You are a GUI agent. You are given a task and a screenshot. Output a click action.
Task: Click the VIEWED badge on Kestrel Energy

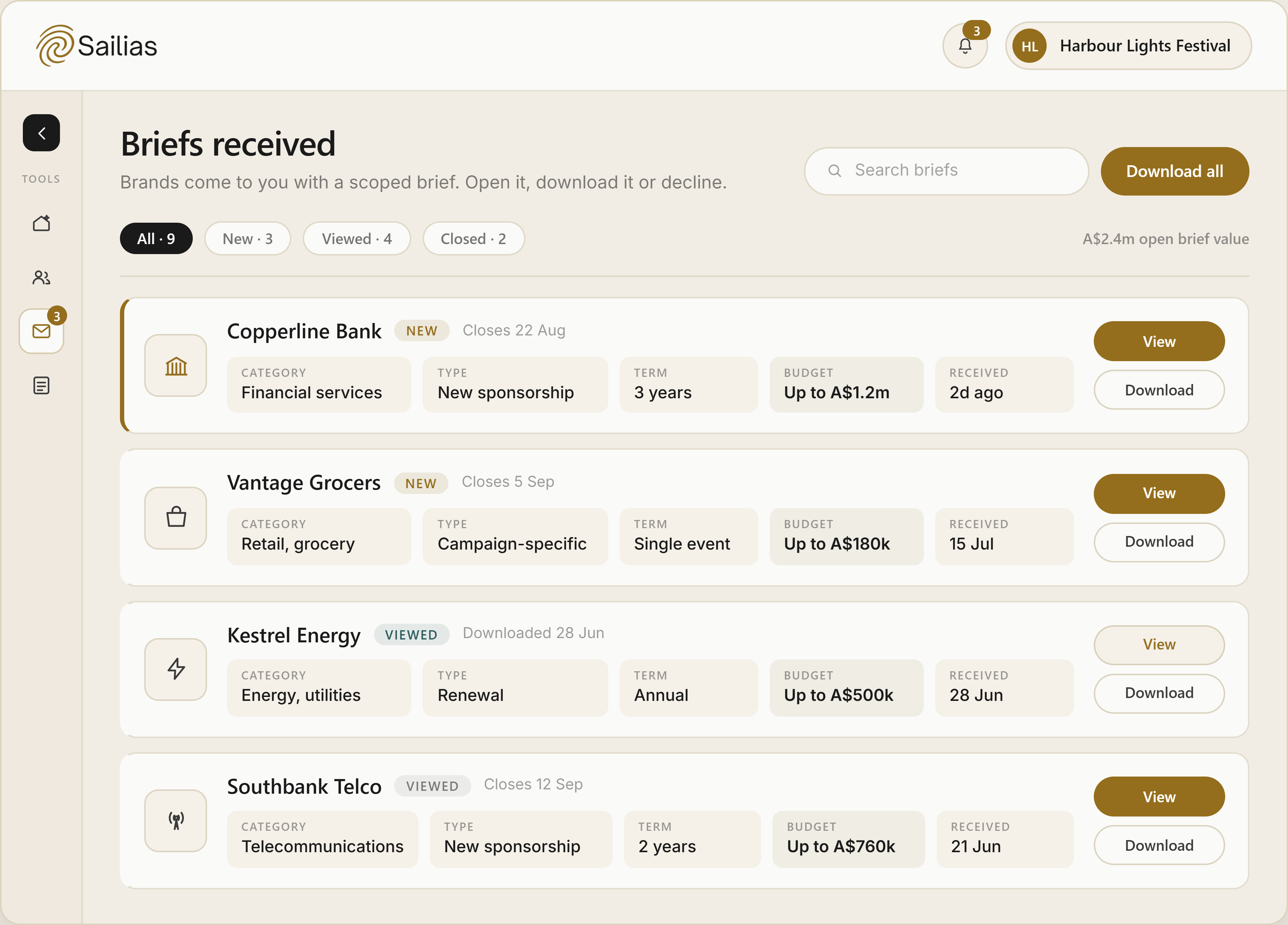pyautogui.click(x=411, y=635)
